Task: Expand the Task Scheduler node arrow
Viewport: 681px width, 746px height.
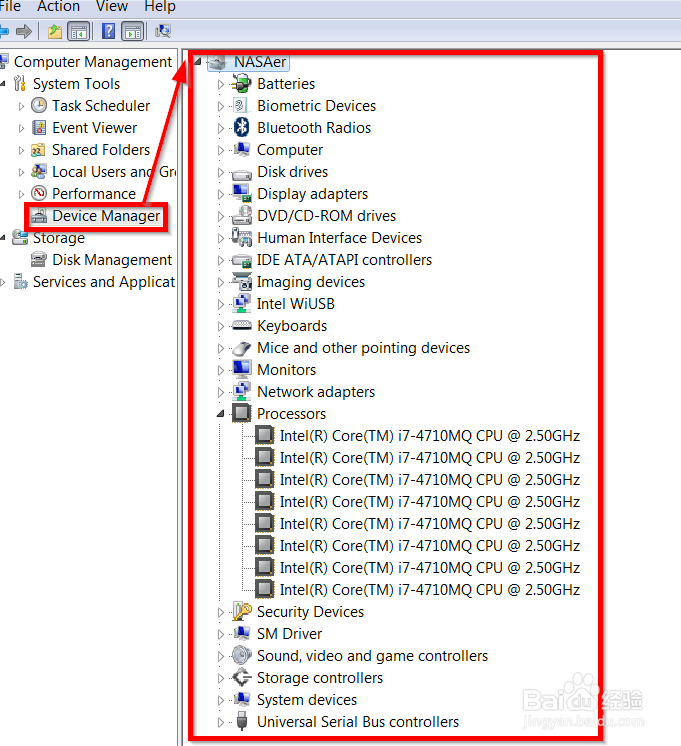Action: click(21, 106)
